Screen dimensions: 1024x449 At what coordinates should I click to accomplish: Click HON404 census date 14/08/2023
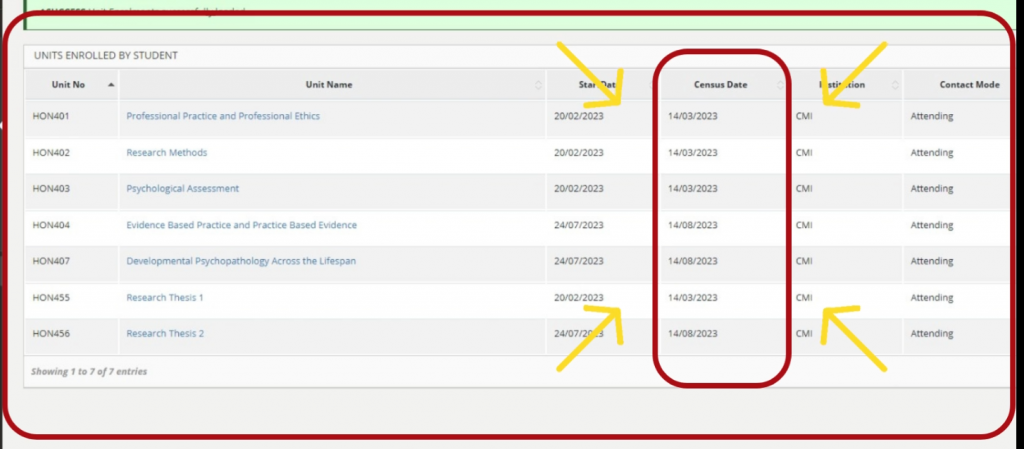(x=692, y=225)
